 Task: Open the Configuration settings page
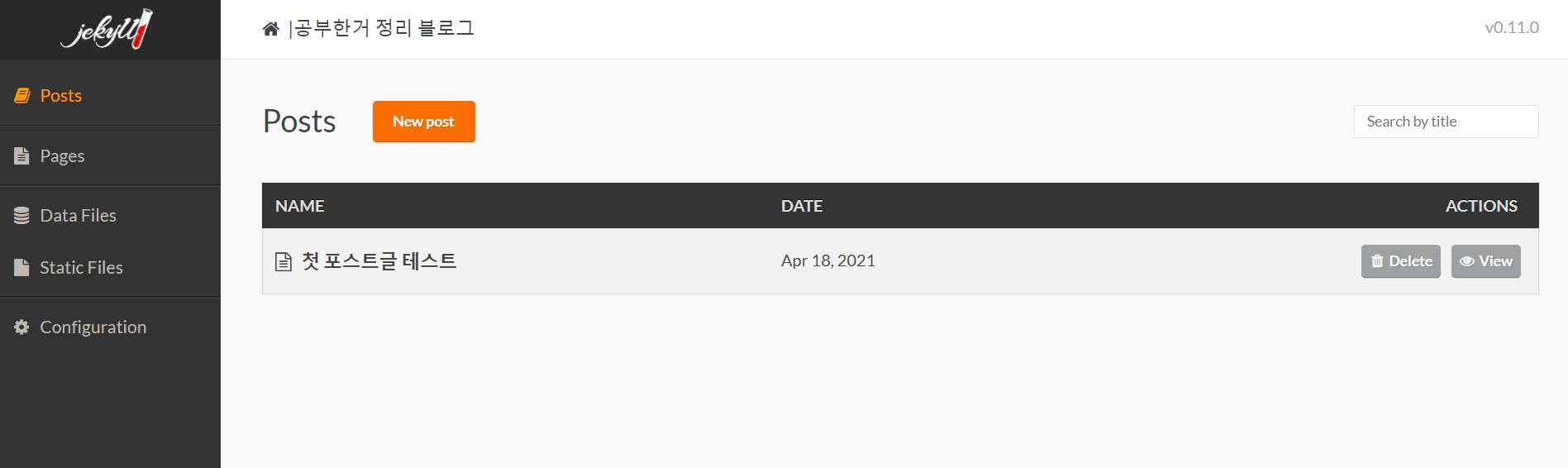click(93, 327)
